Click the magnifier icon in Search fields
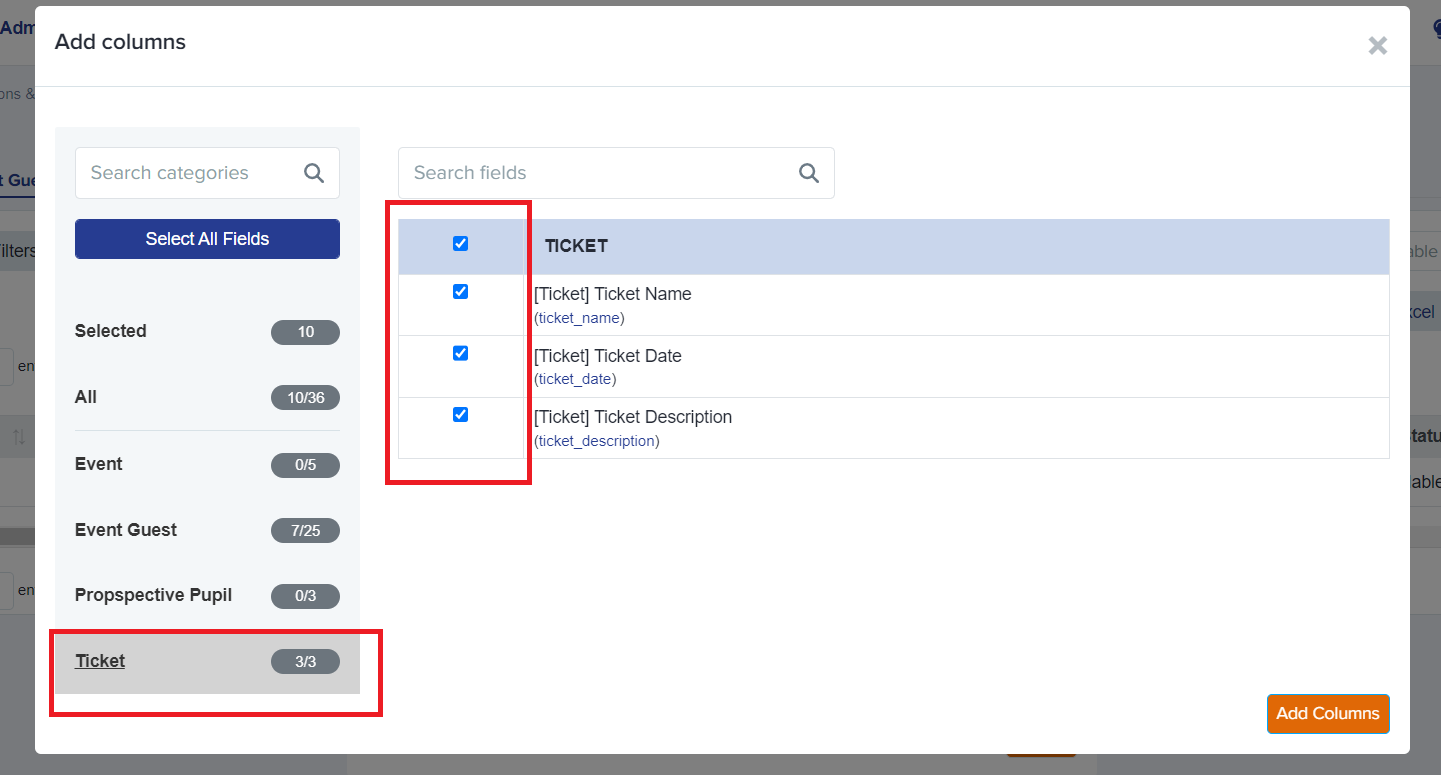Screen dimensions: 1441x775 click(808, 172)
